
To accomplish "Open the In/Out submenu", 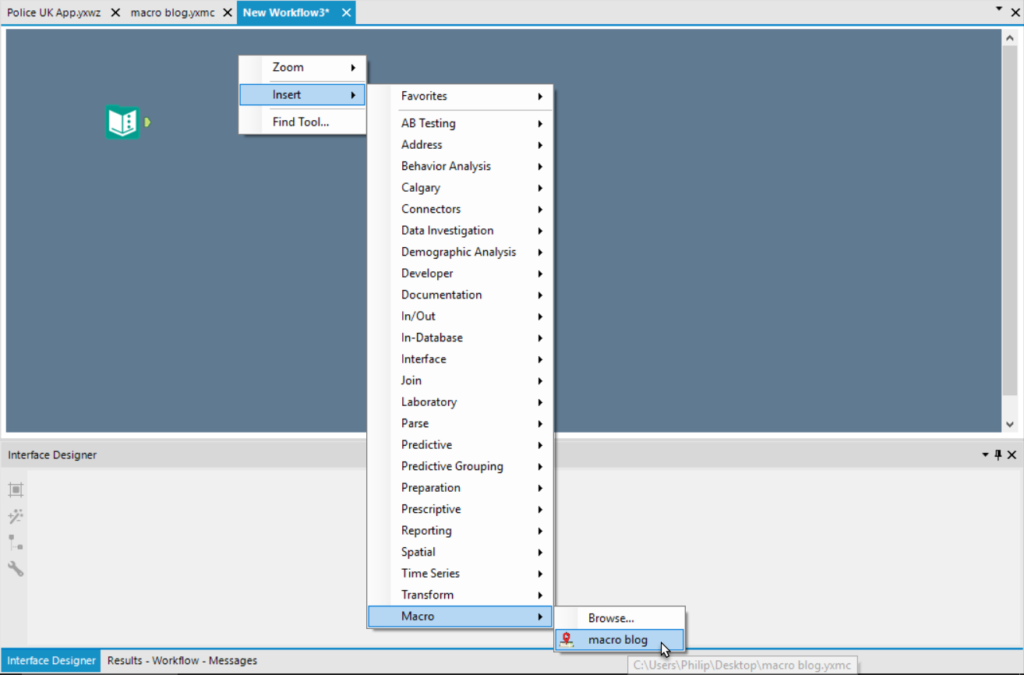I will click(460, 317).
